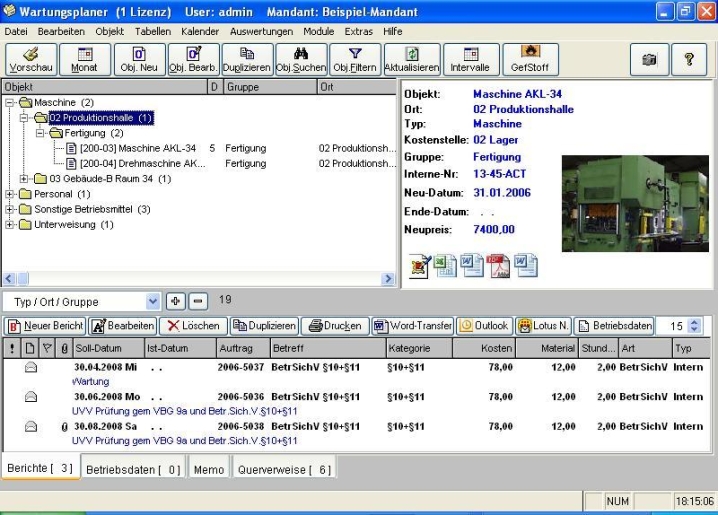The image size is (718, 515).
Task: Click the Neuer Bericht button
Action: pos(45,326)
